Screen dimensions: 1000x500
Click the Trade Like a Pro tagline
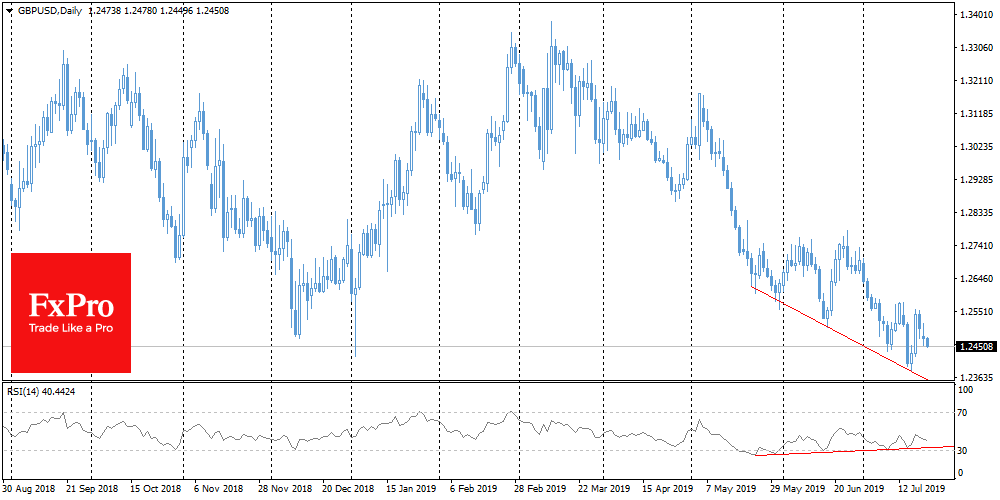coord(71,328)
